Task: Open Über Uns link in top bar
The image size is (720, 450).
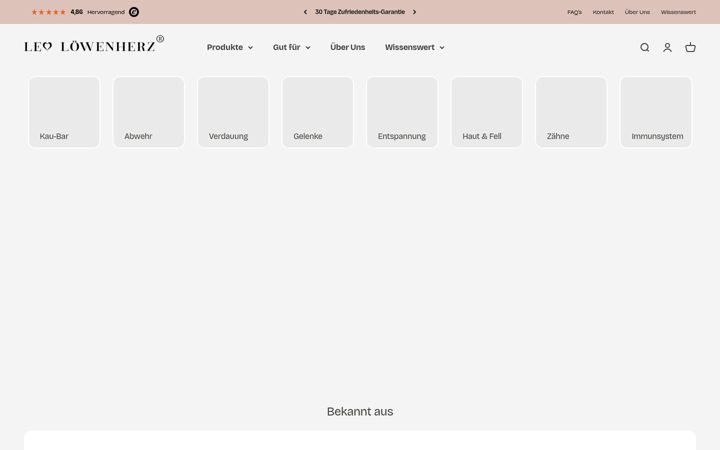Action: tap(637, 12)
